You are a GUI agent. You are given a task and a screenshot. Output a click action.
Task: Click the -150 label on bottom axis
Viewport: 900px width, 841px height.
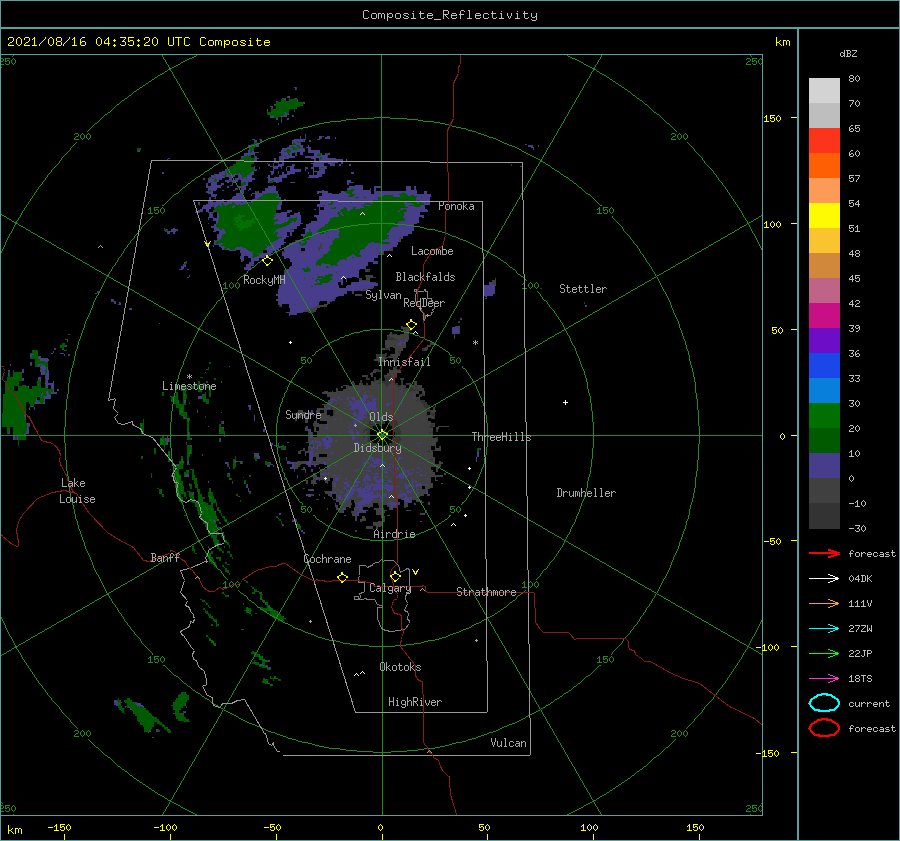click(59, 827)
